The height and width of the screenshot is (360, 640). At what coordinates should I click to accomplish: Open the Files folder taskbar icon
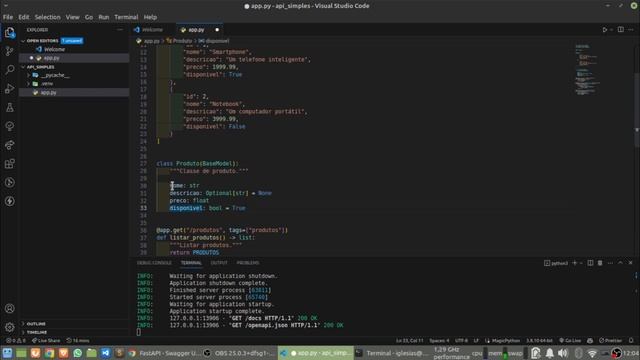(x=91, y=353)
